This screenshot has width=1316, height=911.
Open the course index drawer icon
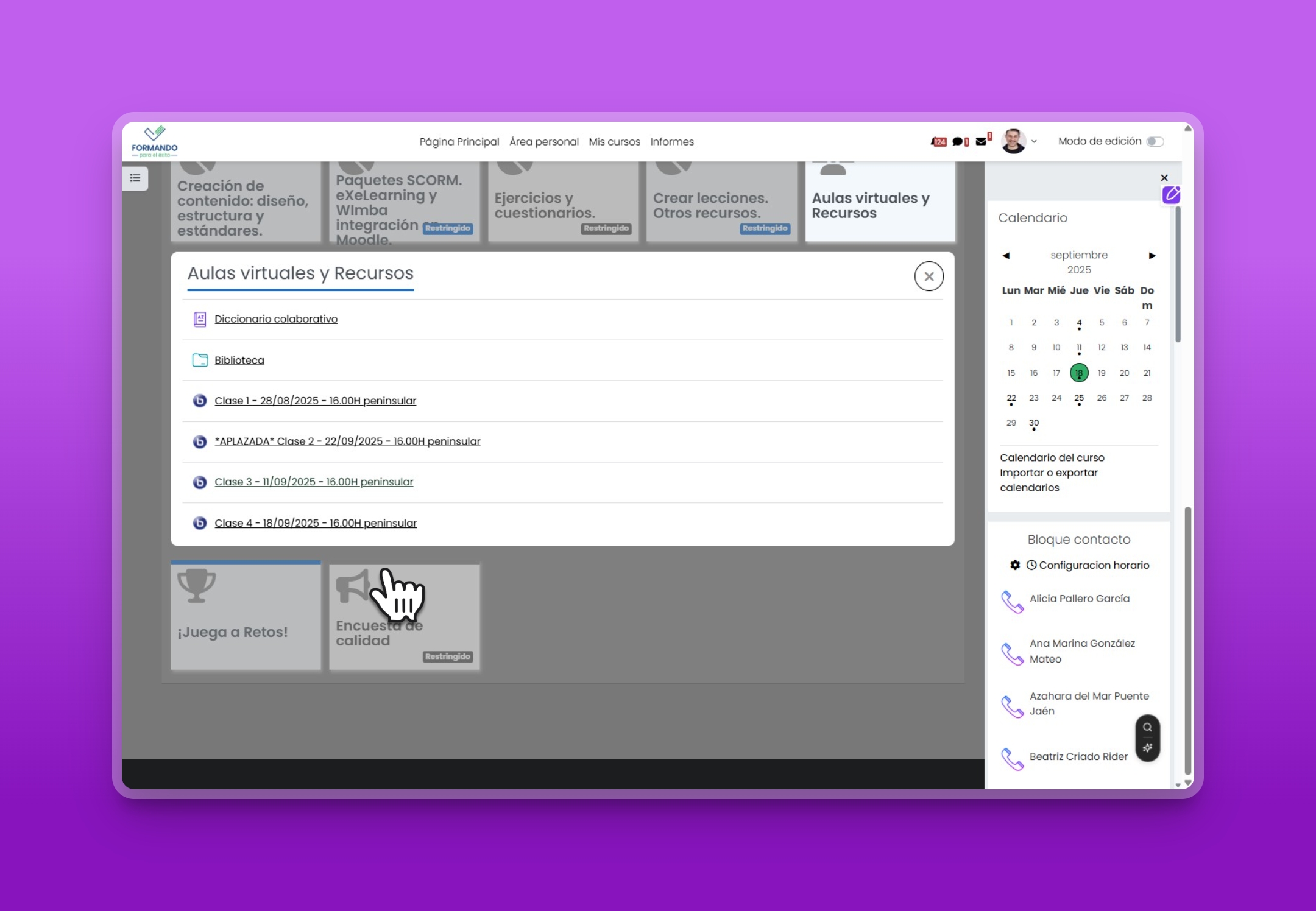(135, 178)
